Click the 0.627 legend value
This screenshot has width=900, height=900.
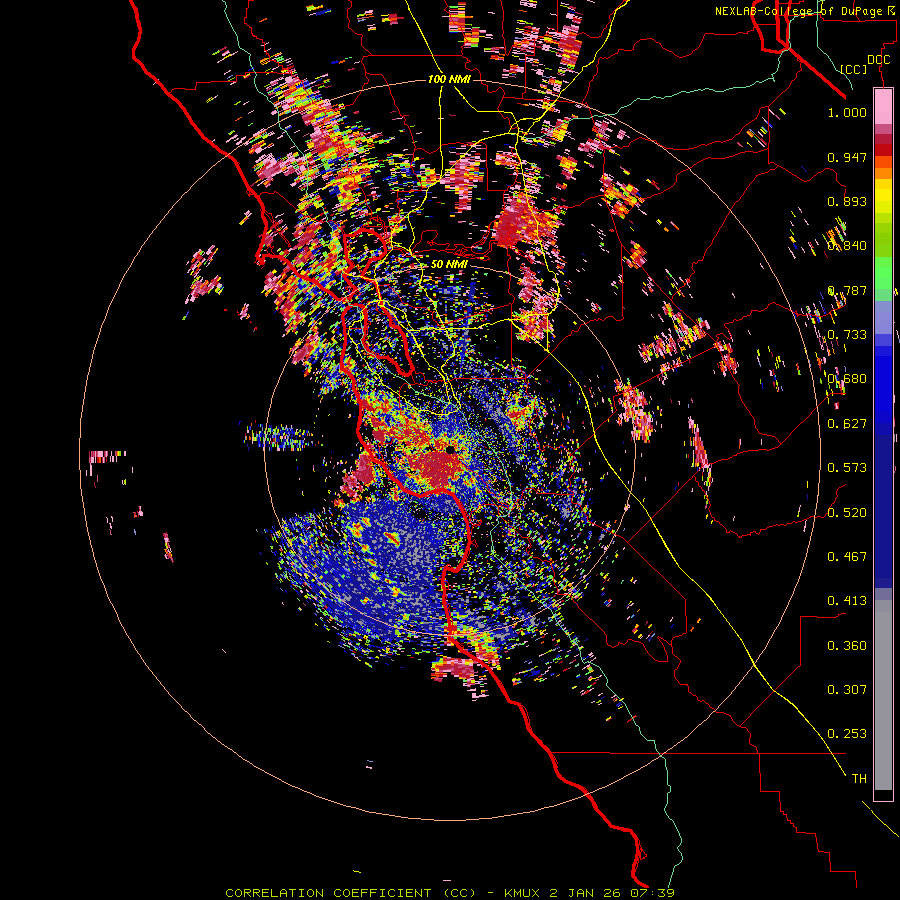(847, 424)
